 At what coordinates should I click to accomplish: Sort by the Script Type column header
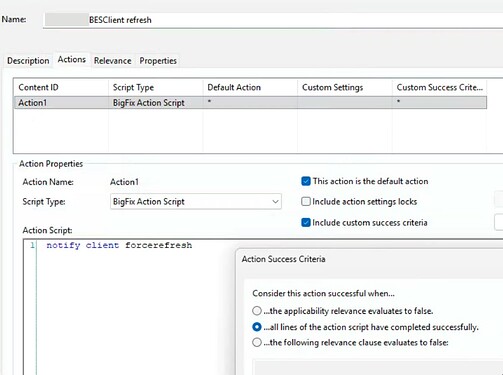click(156, 87)
